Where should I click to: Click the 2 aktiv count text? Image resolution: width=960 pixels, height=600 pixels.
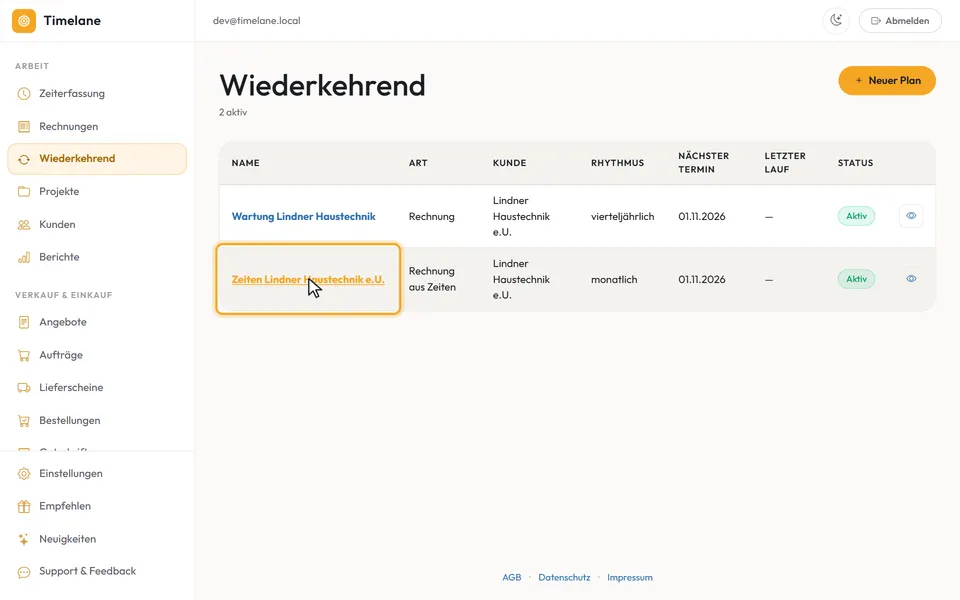point(233,113)
